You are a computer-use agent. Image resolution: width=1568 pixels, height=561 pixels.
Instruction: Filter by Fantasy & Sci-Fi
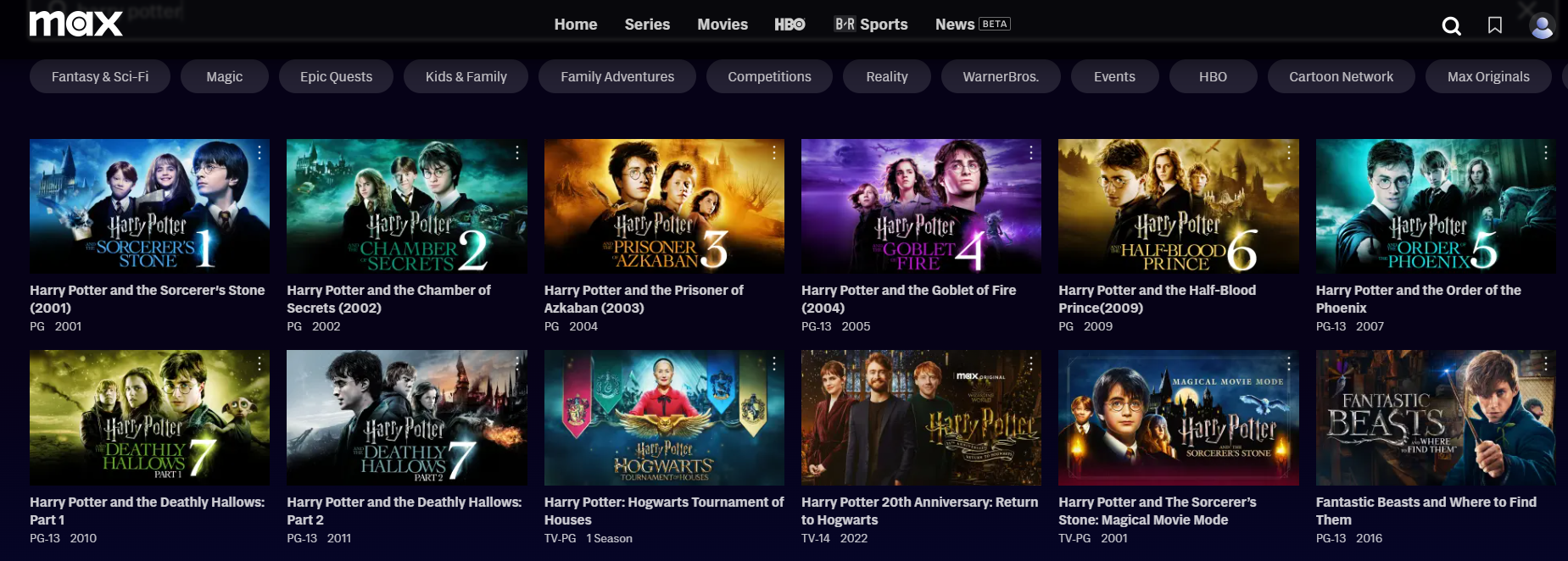tap(100, 76)
